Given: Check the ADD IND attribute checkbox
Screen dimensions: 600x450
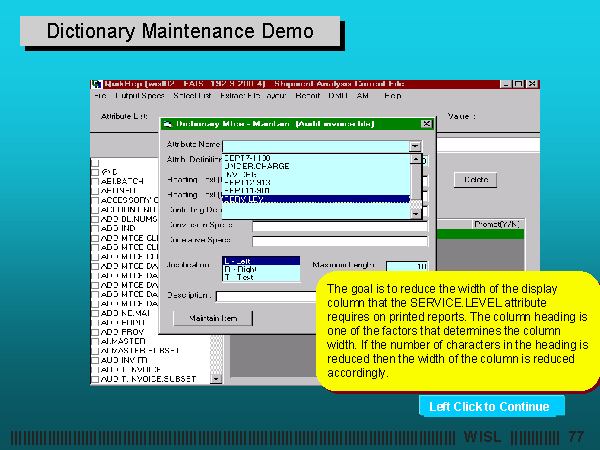Looking at the screenshot, I should [95, 227].
